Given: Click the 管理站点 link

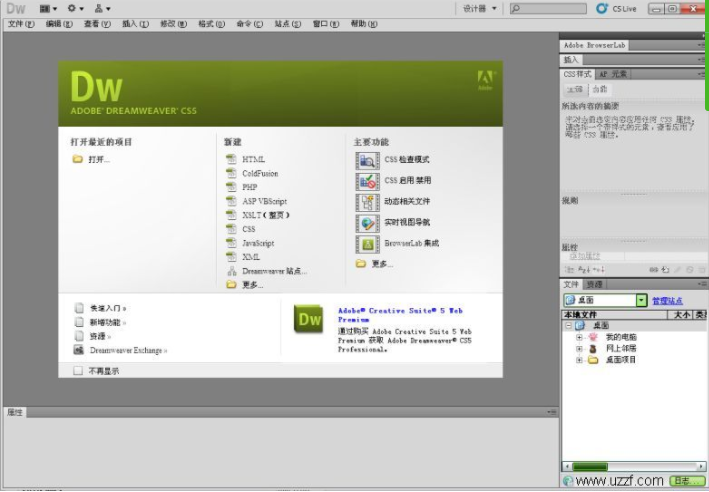Looking at the screenshot, I should [667, 300].
